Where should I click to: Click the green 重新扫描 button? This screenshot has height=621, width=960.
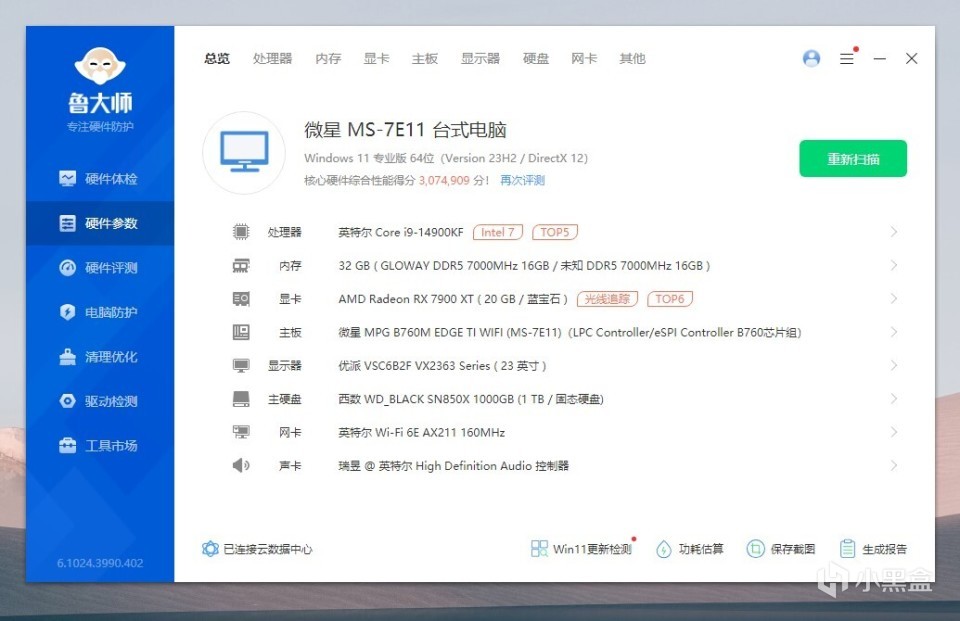(853, 159)
